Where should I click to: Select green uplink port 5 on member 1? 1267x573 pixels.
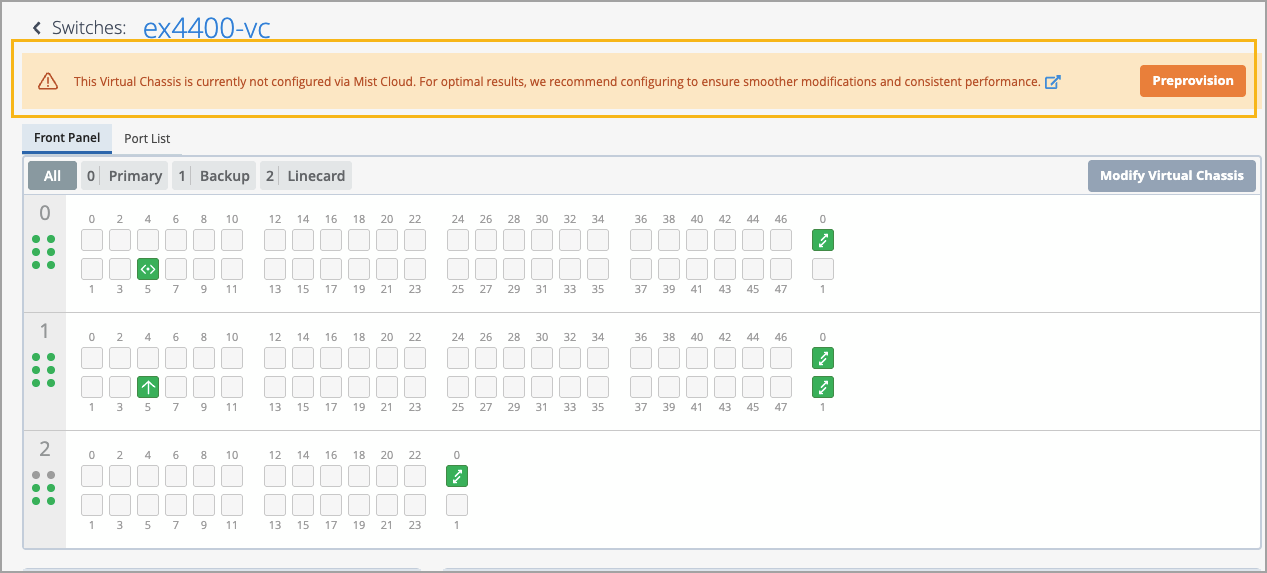[x=148, y=387]
